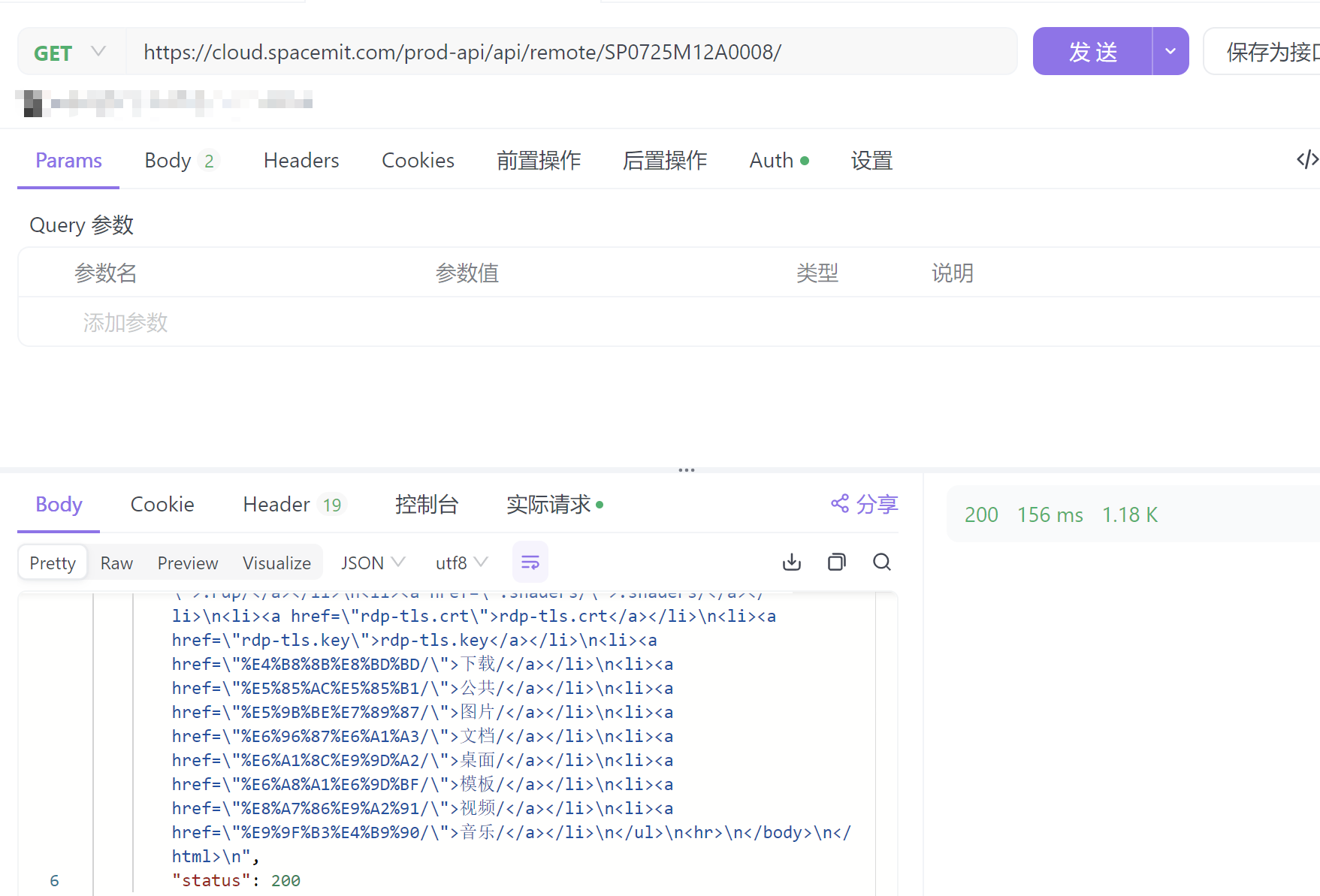
Task: Click the 说明 column header
Action: coord(953,273)
